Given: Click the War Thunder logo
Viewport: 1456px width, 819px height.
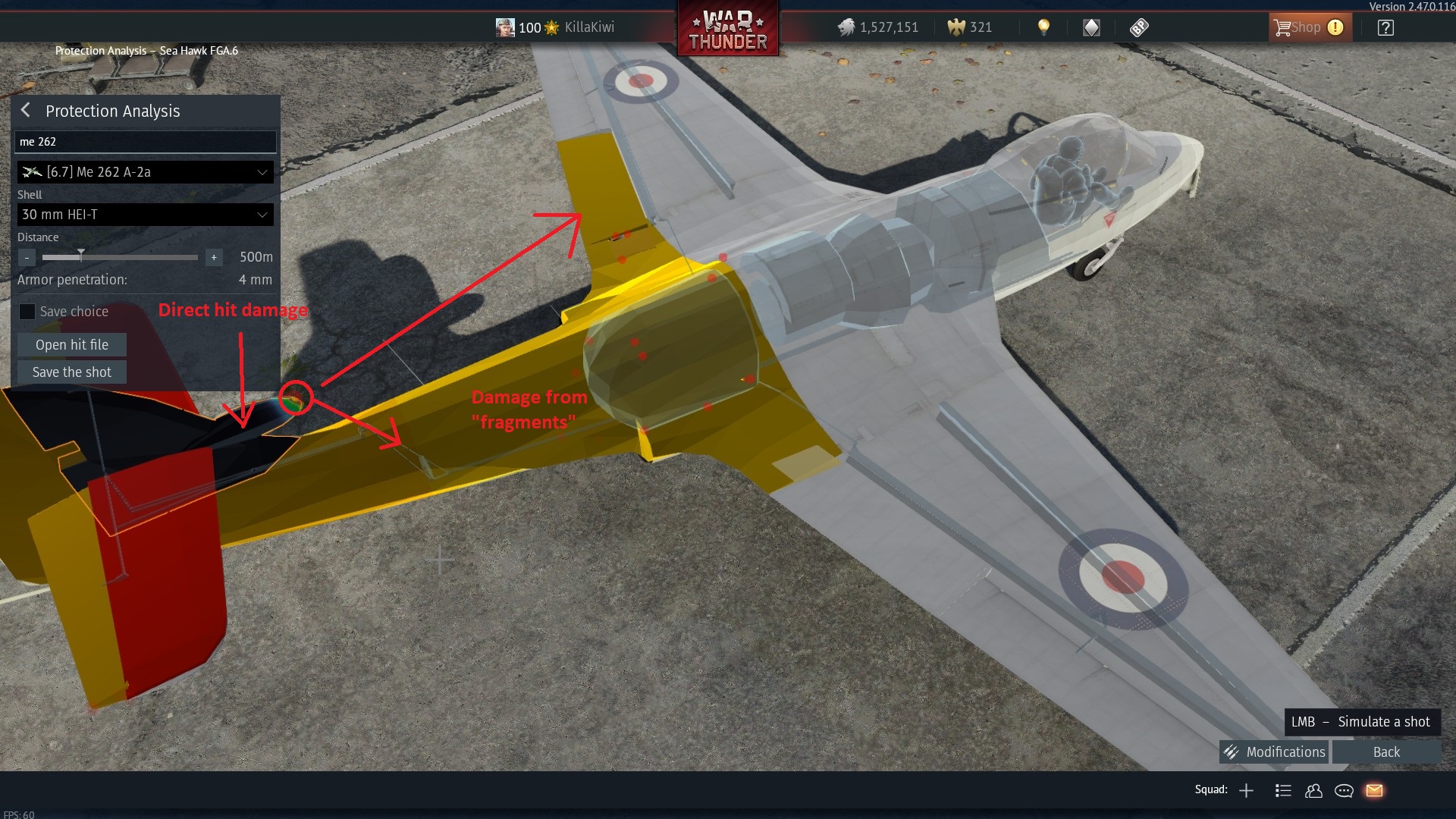Looking at the screenshot, I should click(728, 29).
